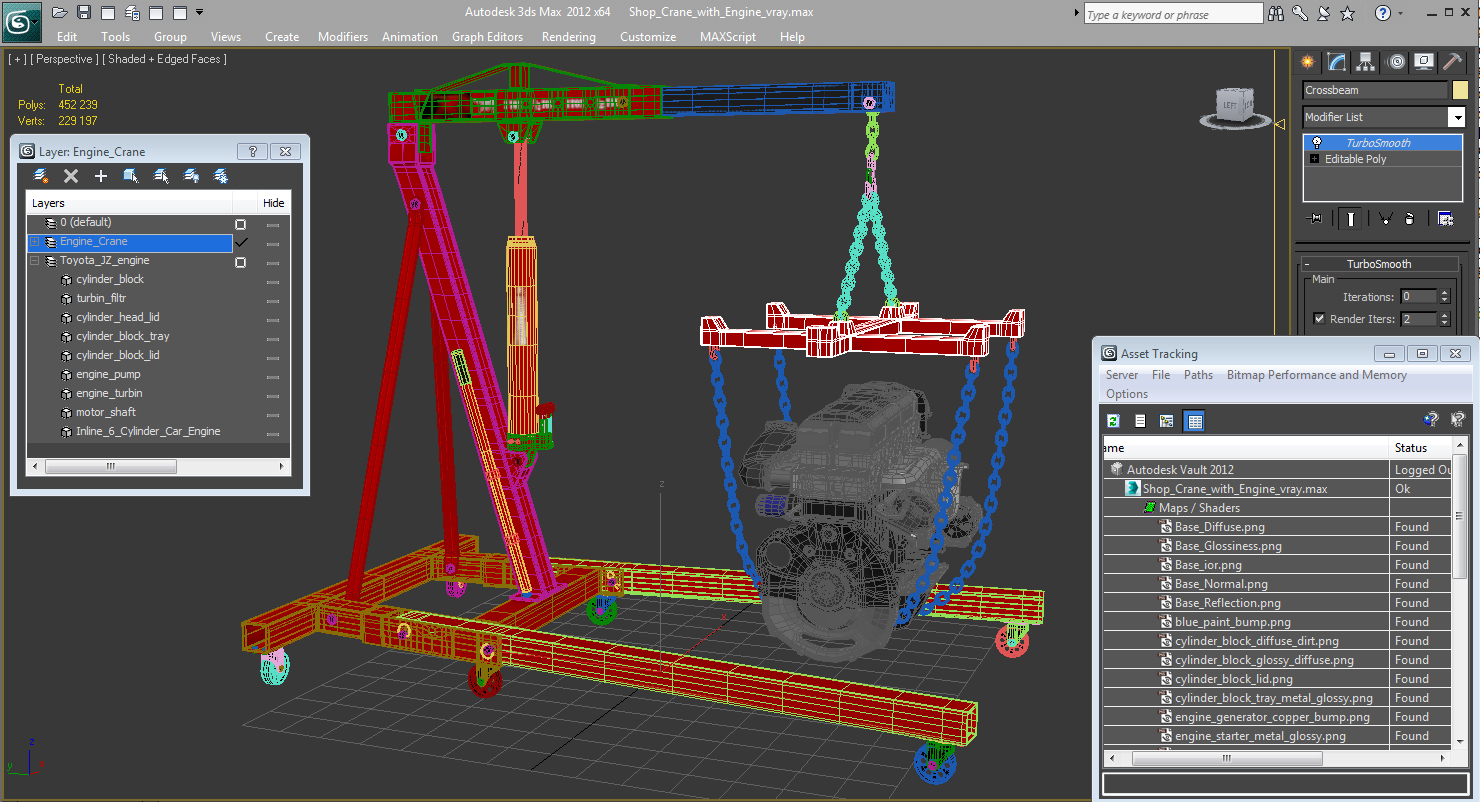Open the Utilities hammer panel tab
Screen dimensions: 1480x802
(x=1453, y=62)
